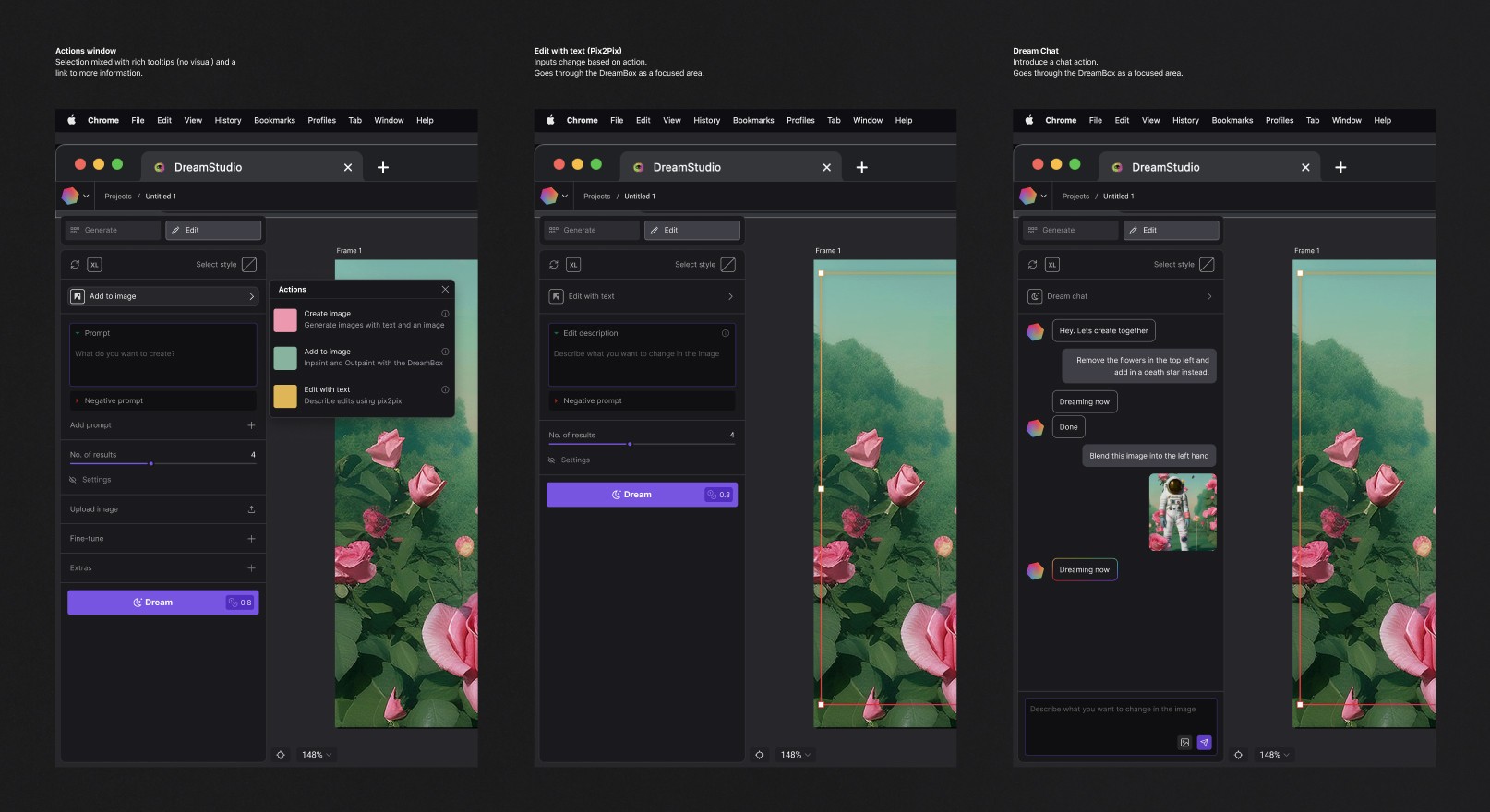The image size is (1490, 812).
Task: Open new browser tab in left mockup
Action: 383,167
